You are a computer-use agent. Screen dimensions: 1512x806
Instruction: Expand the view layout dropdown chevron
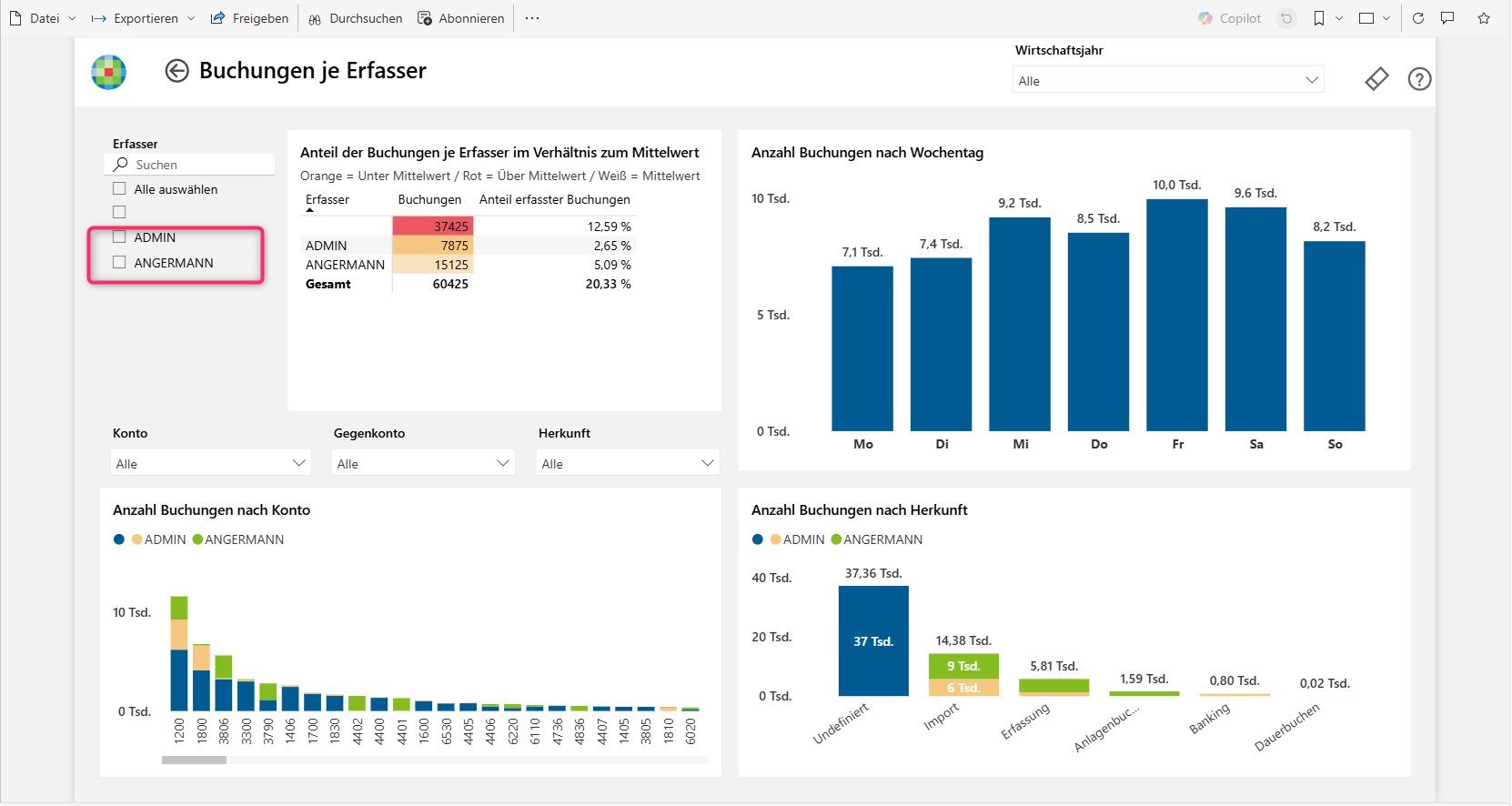click(1386, 18)
